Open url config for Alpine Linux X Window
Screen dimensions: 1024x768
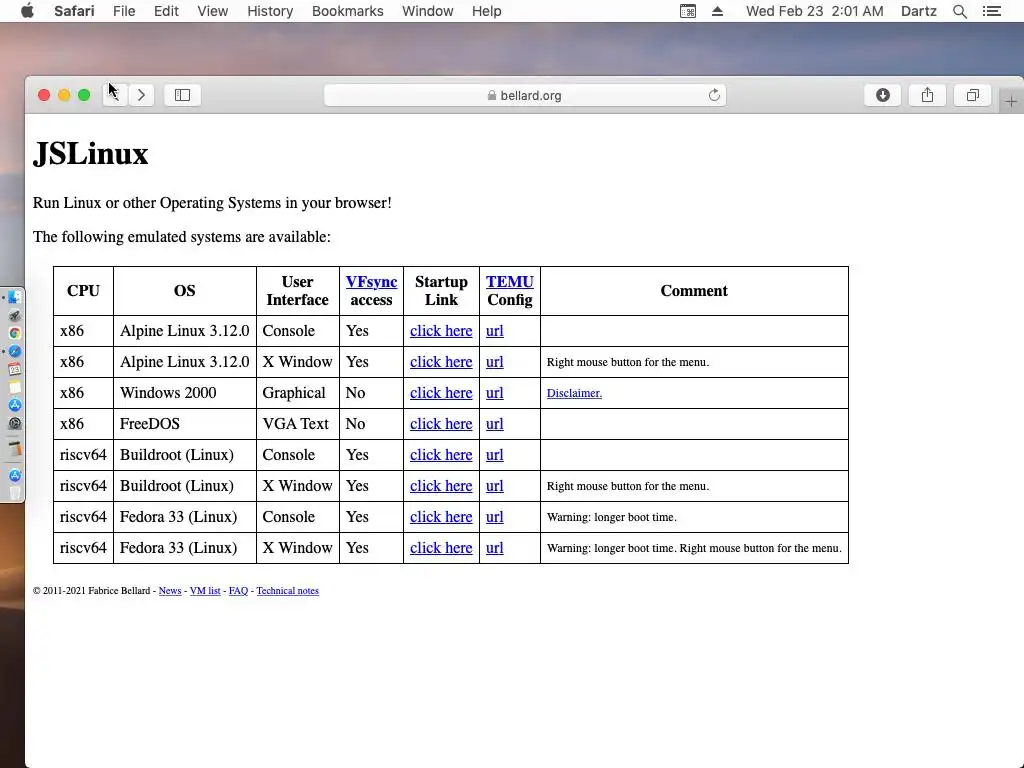[494, 362]
